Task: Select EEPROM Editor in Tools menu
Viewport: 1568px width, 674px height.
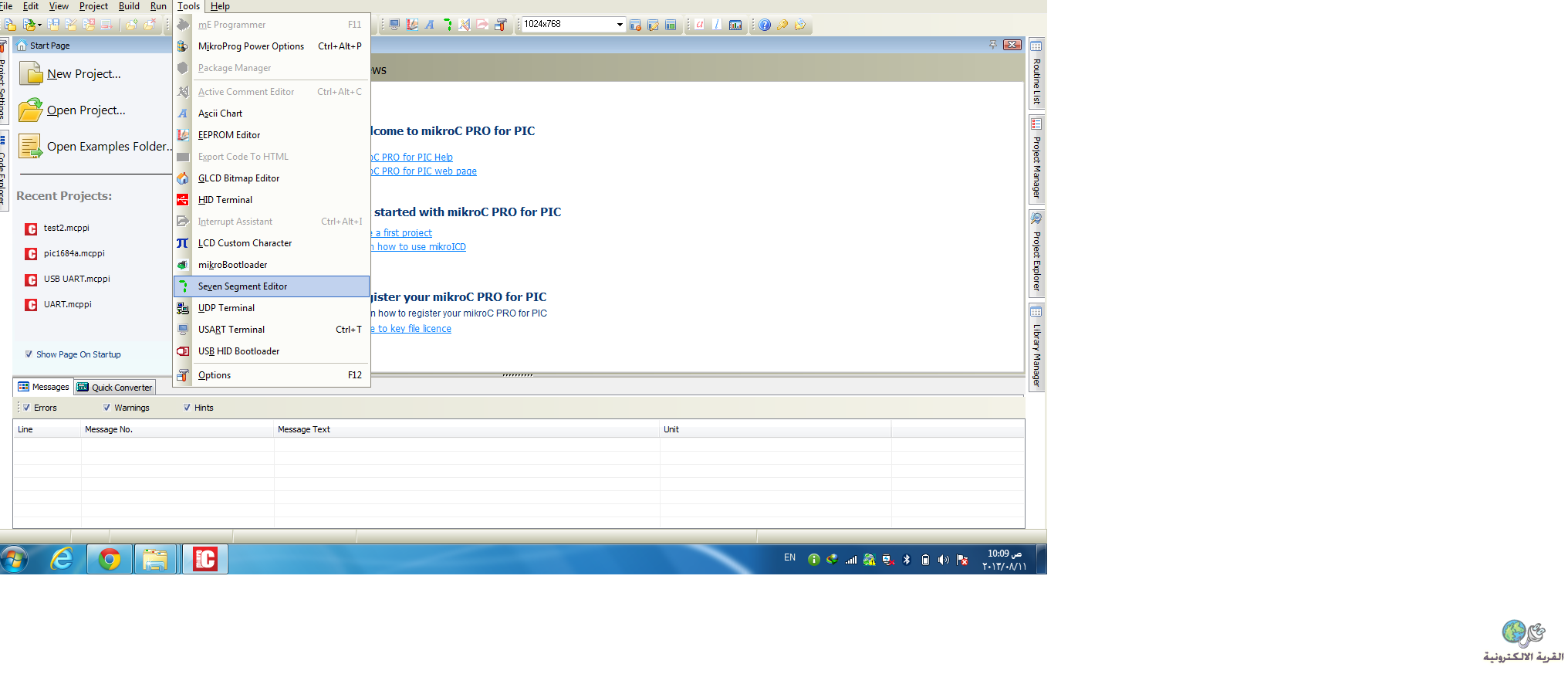Action: pyautogui.click(x=272, y=135)
